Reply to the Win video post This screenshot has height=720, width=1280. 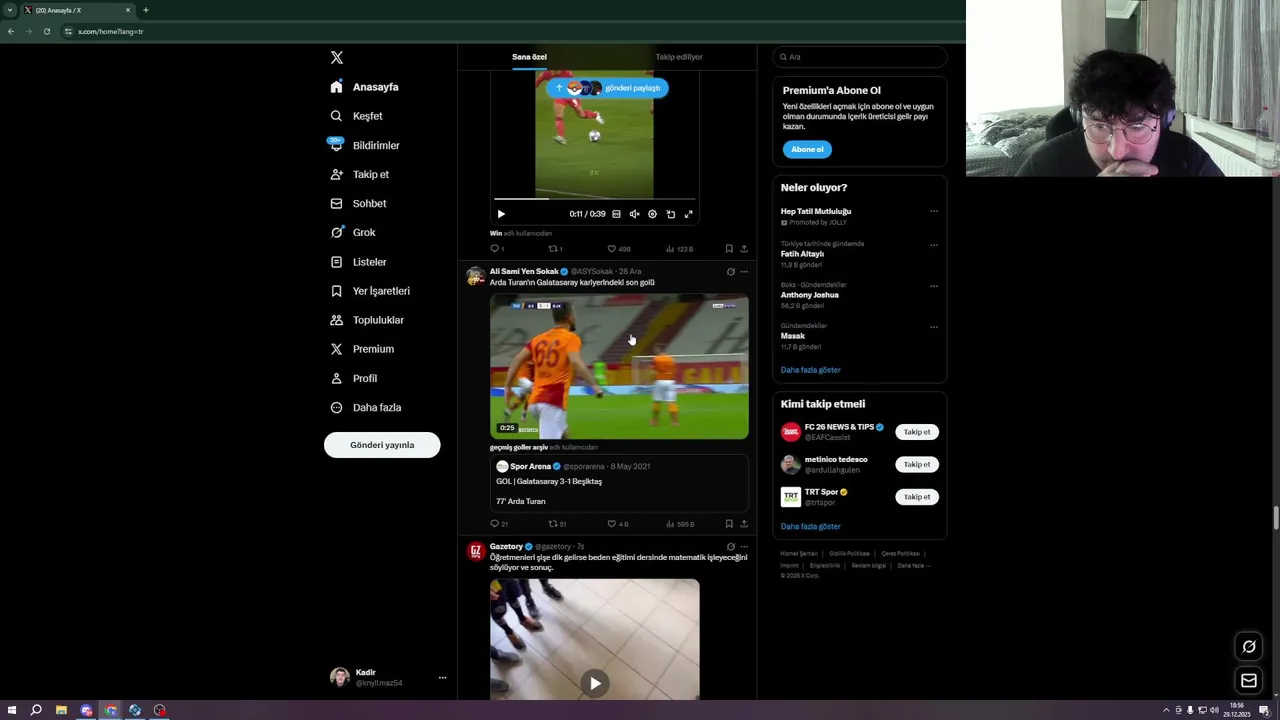[497, 249]
